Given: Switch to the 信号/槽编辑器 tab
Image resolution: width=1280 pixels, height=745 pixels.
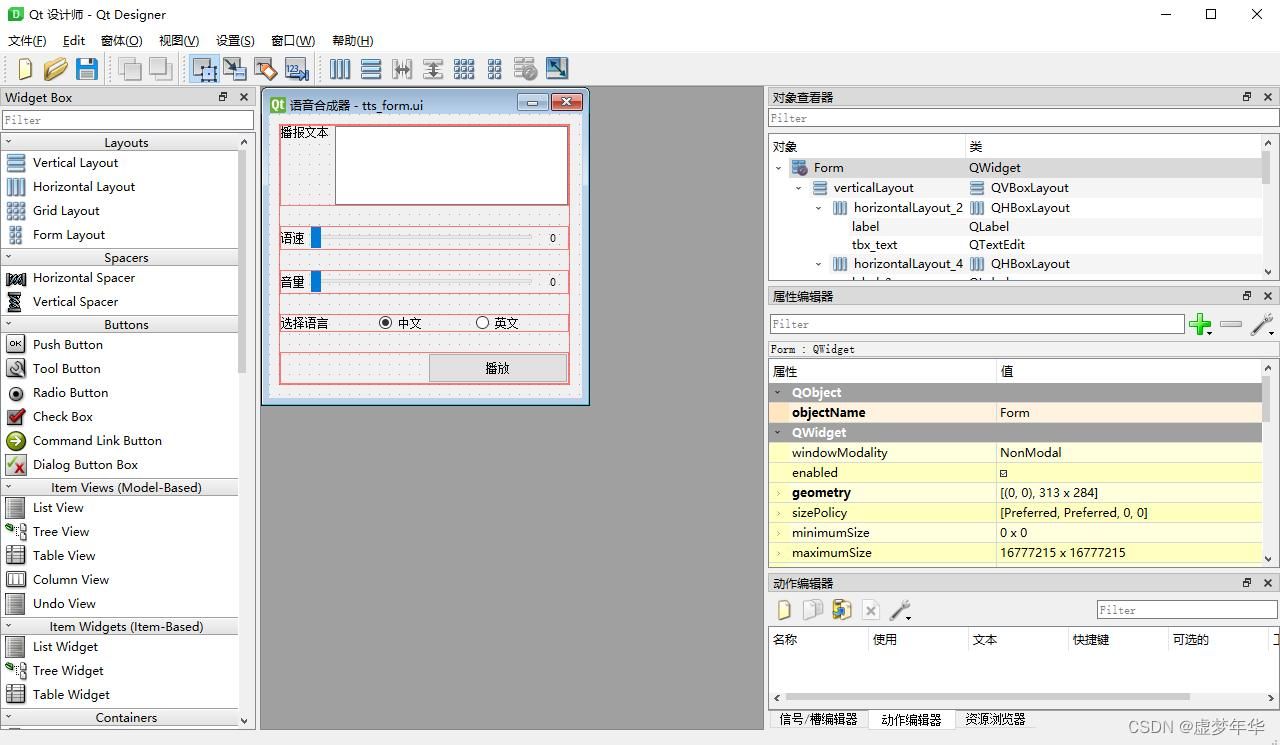Looking at the screenshot, I should pyautogui.click(x=817, y=719).
